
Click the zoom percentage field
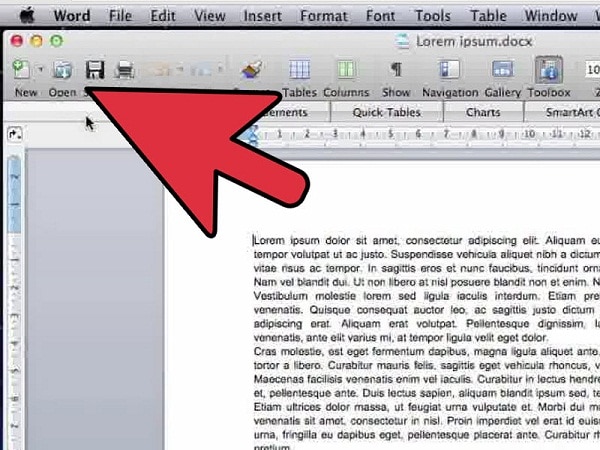(592, 70)
